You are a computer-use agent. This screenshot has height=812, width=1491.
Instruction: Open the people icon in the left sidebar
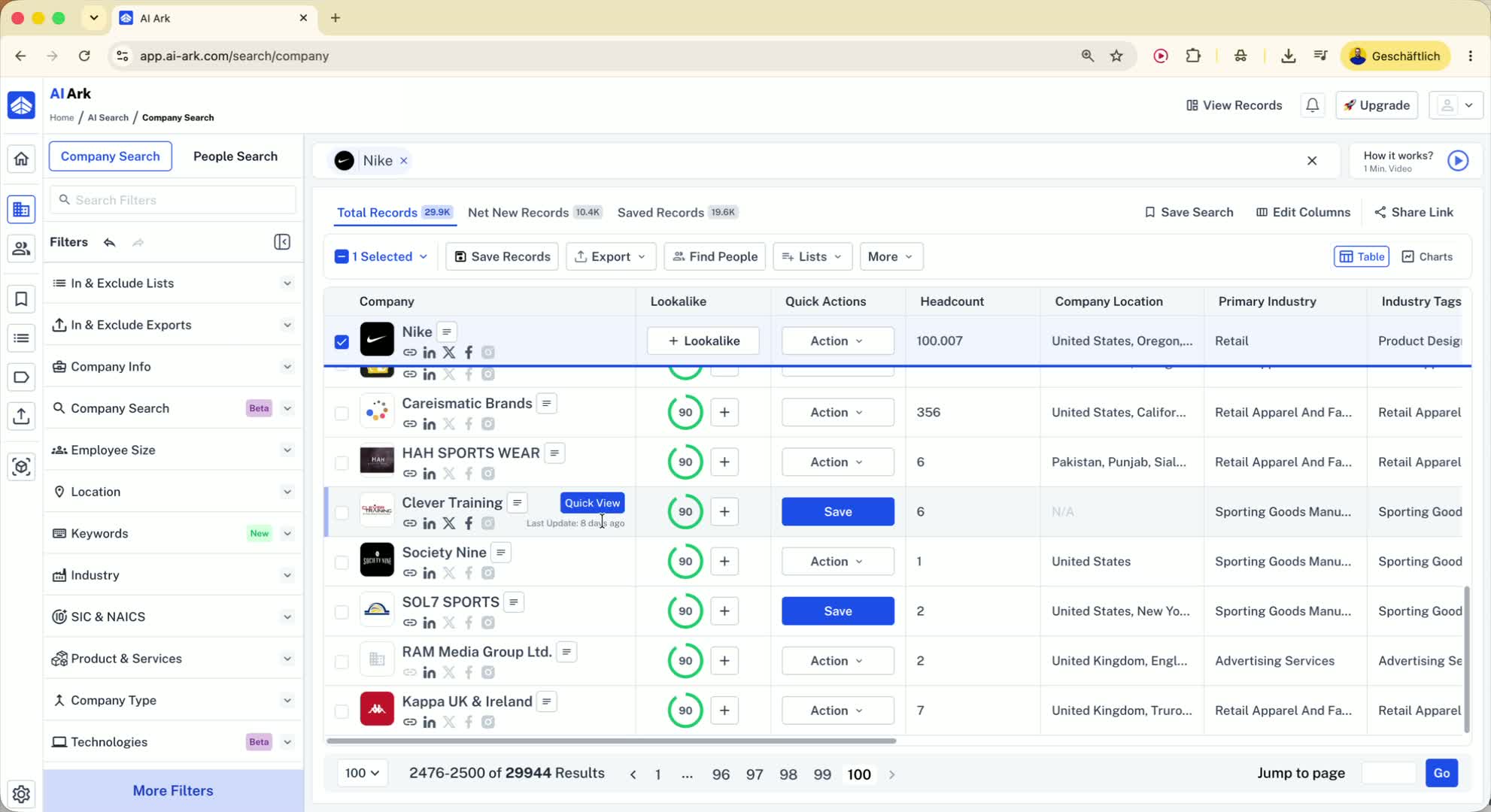[x=21, y=248]
